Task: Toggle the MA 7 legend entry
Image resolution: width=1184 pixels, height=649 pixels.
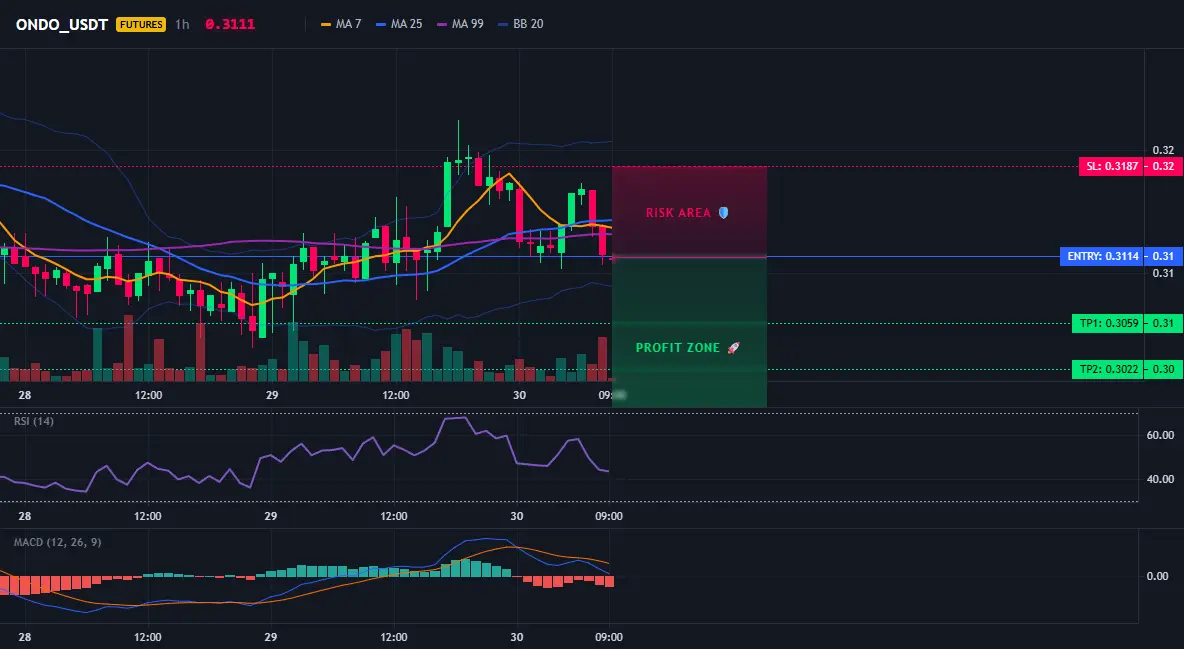Action: coord(341,24)
